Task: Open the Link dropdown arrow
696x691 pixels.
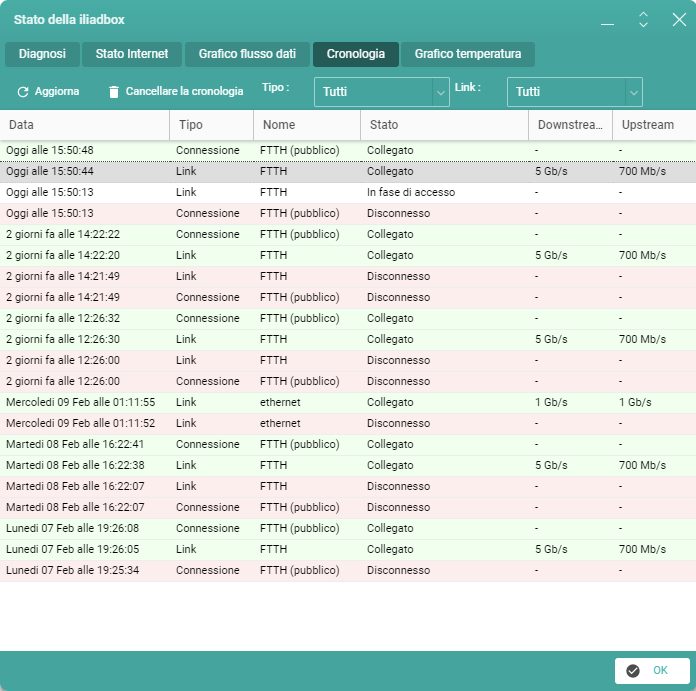Action: coord(634,92)
